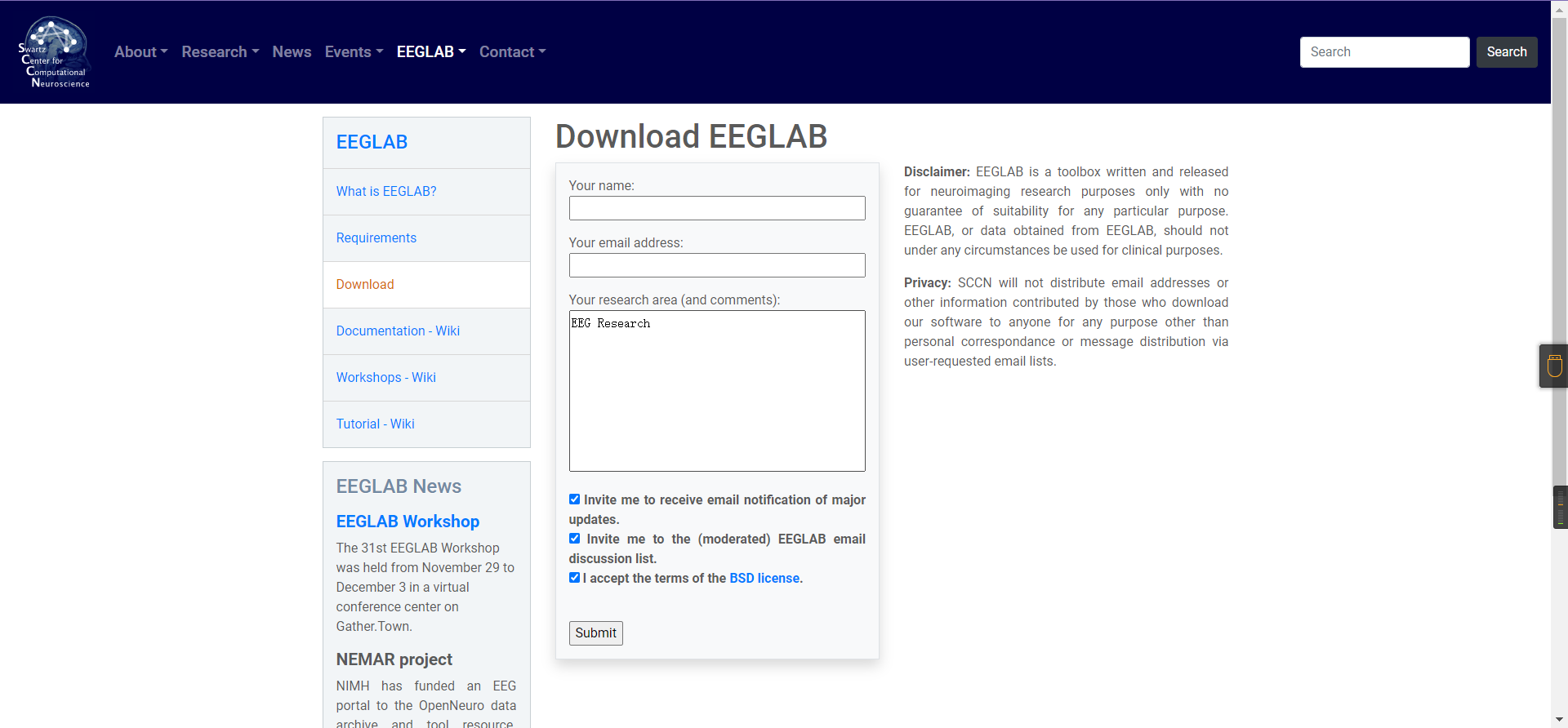Open the EEGLAB Workshop news link
Screen dimensions: 1568x728
408,522
